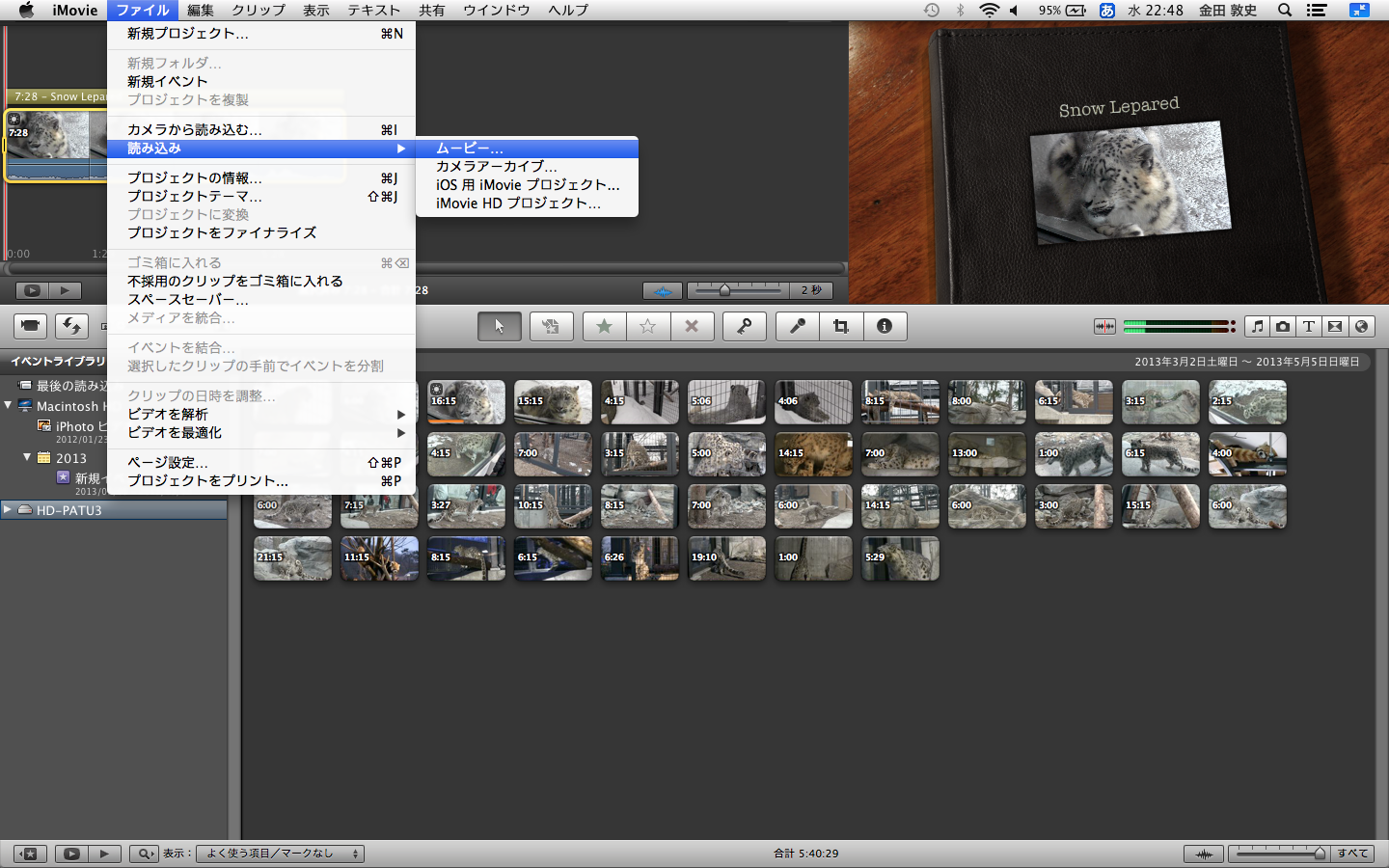The image size is (1389, 868).
Task: Choose カメラアーカイブ… in submenu
Action: [527, 166]
